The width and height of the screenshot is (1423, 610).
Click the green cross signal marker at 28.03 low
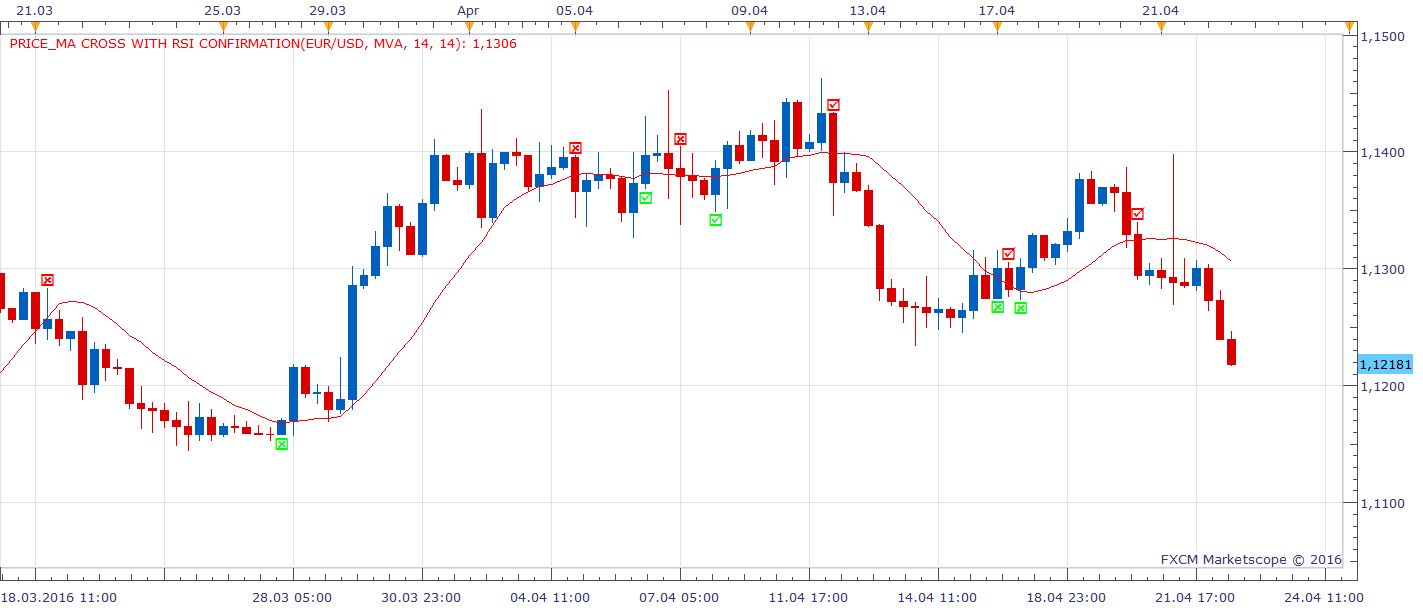[x=281, y=444]
